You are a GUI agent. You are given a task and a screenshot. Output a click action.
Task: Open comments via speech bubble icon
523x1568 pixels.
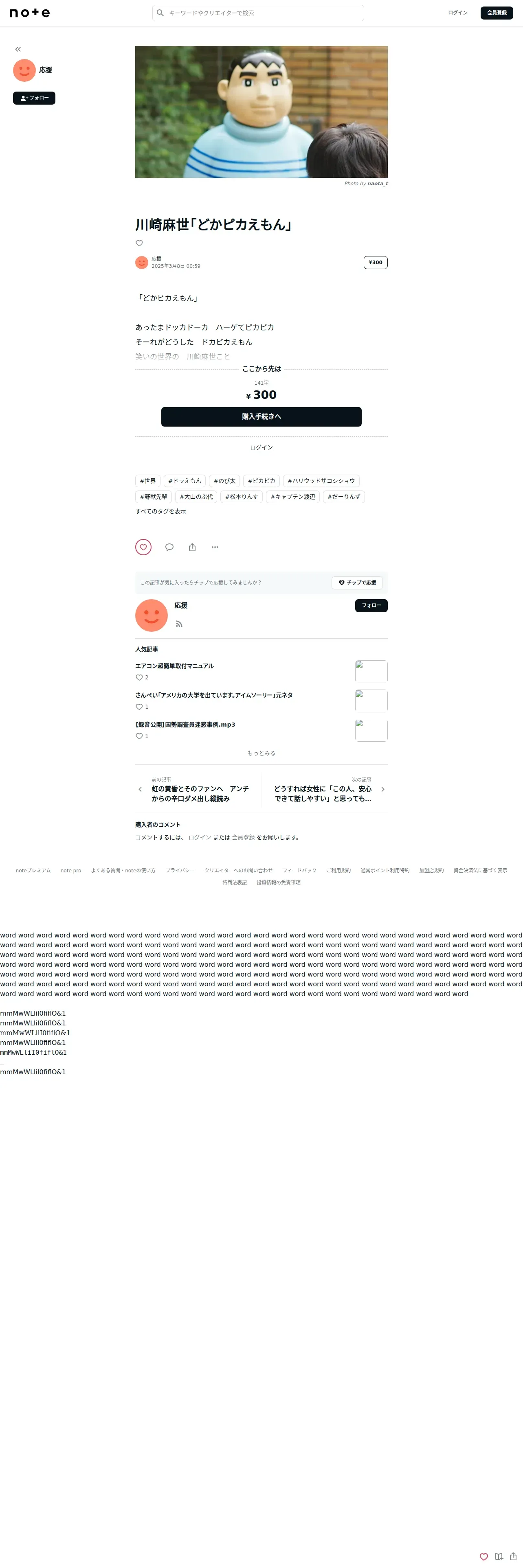click(x=169, y=547)
